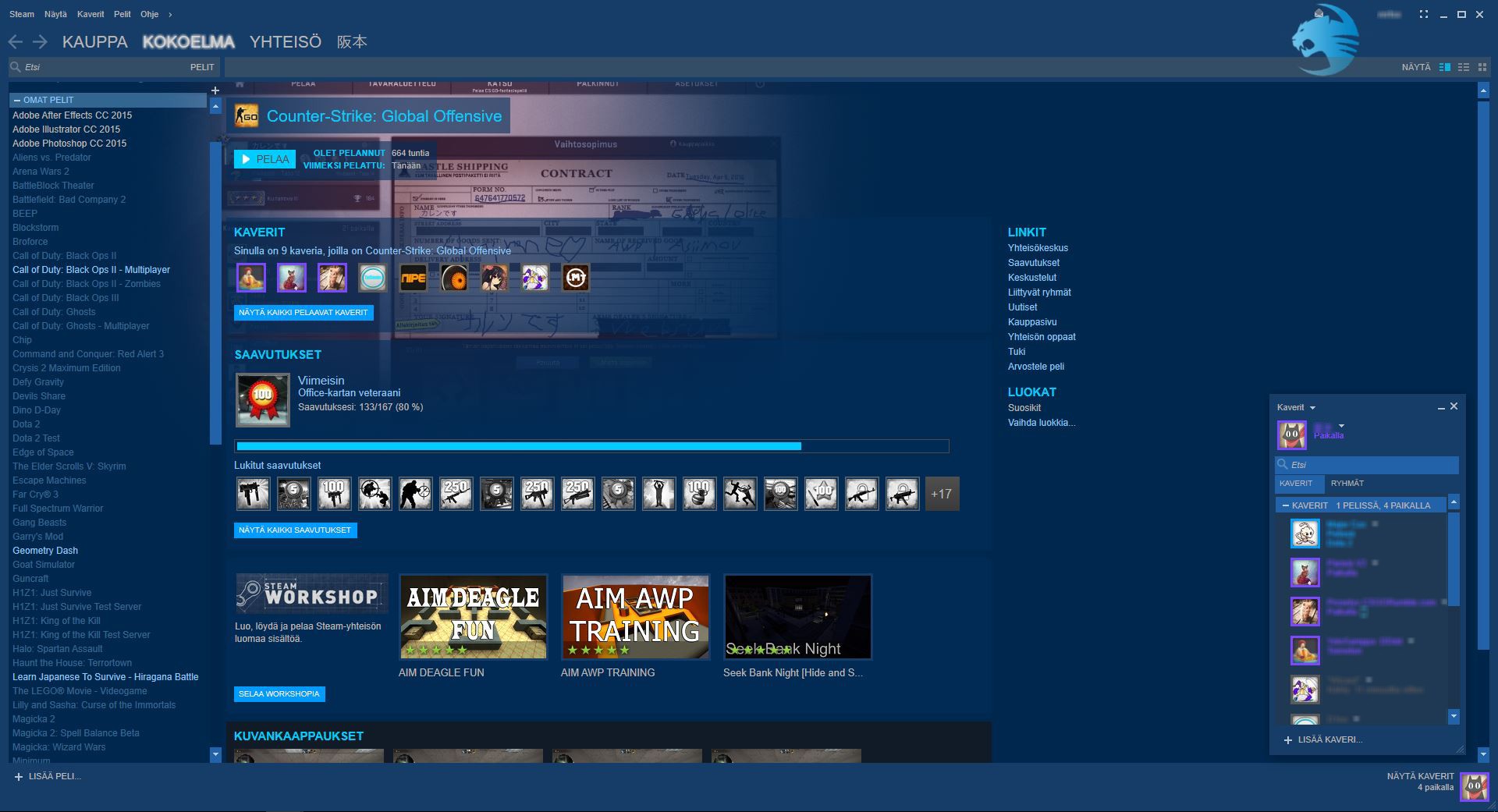Open the skull avatar in friends list
1498x812 pixels.
1305,534
